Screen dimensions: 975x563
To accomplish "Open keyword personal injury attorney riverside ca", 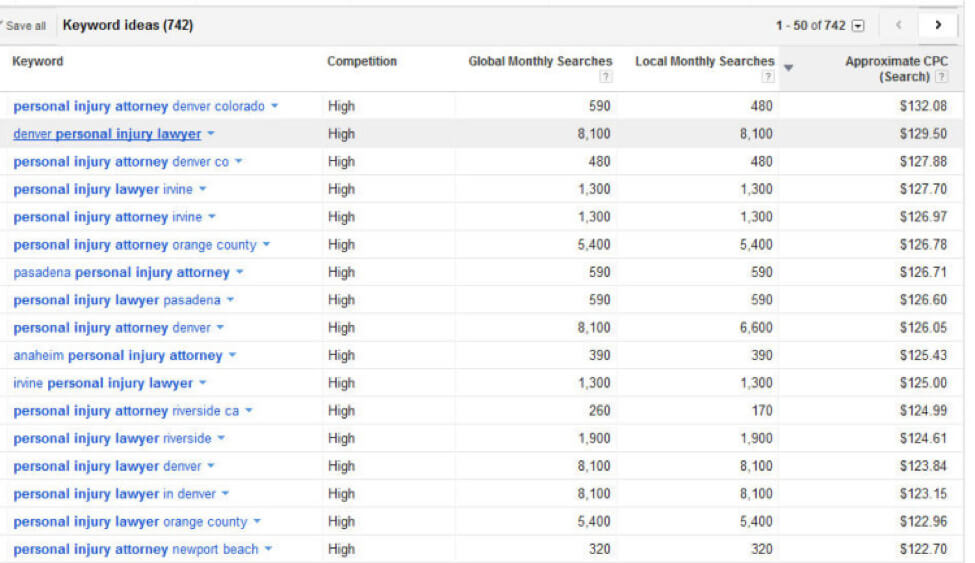I will (x=126, y=411).
